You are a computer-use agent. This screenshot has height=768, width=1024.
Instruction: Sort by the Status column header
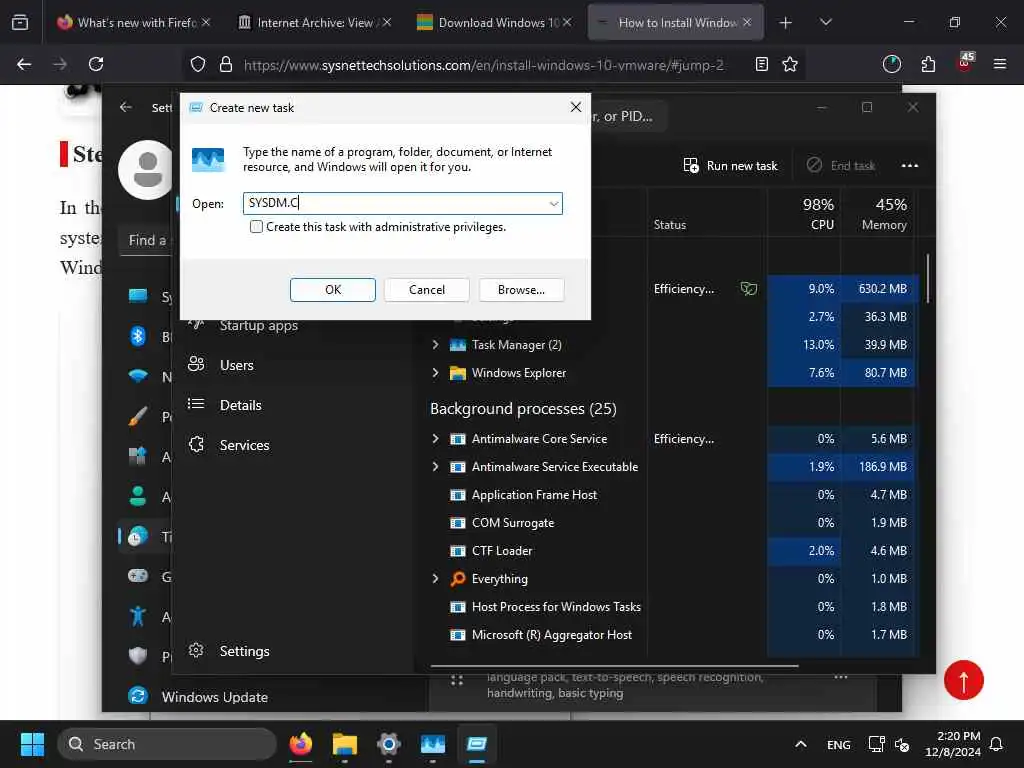[x=670, y=225]
